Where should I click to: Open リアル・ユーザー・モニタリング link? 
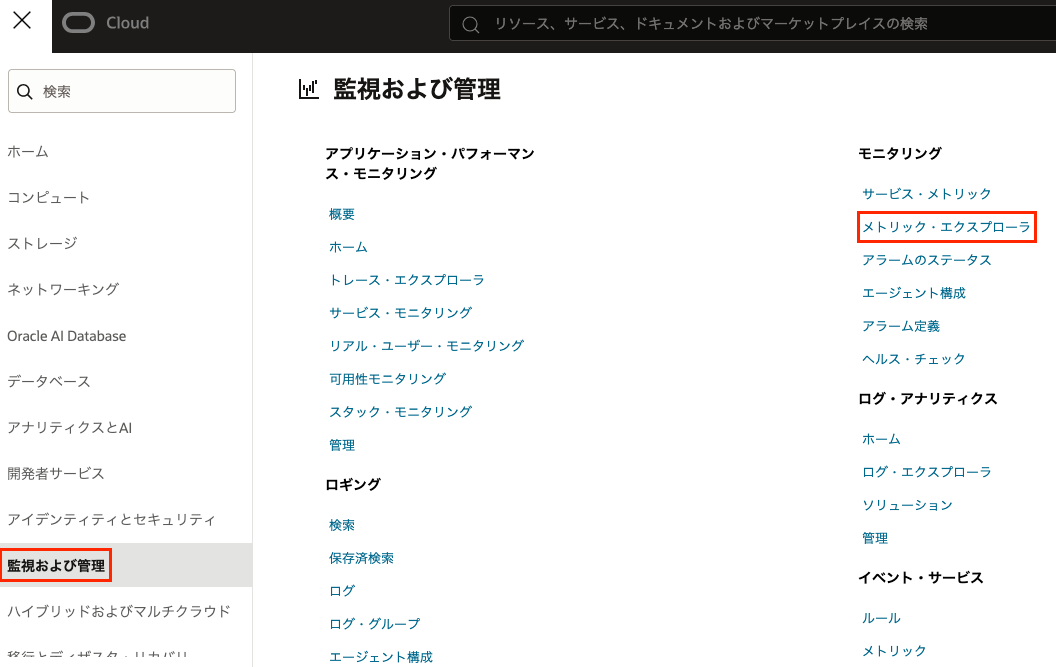click(426, 346)
